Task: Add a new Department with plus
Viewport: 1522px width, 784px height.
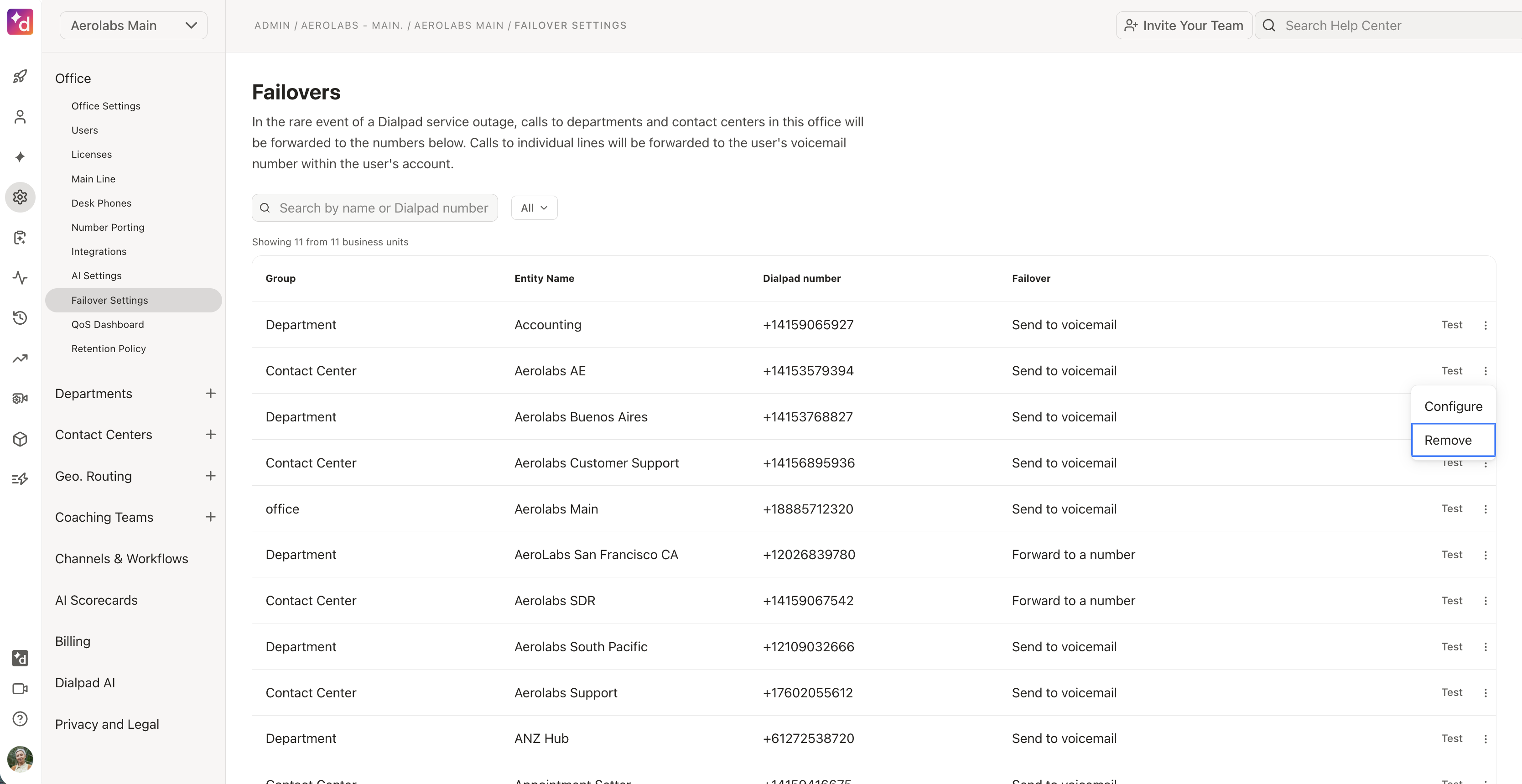Action: (x=210, y=394)
